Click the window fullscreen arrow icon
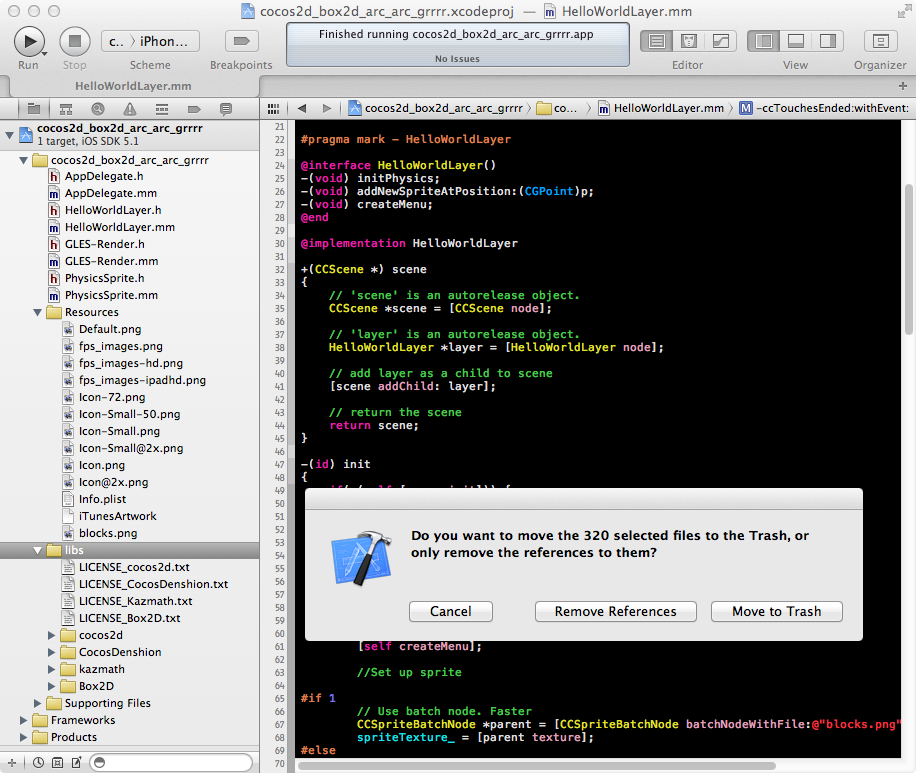 [x=903, y=11]
